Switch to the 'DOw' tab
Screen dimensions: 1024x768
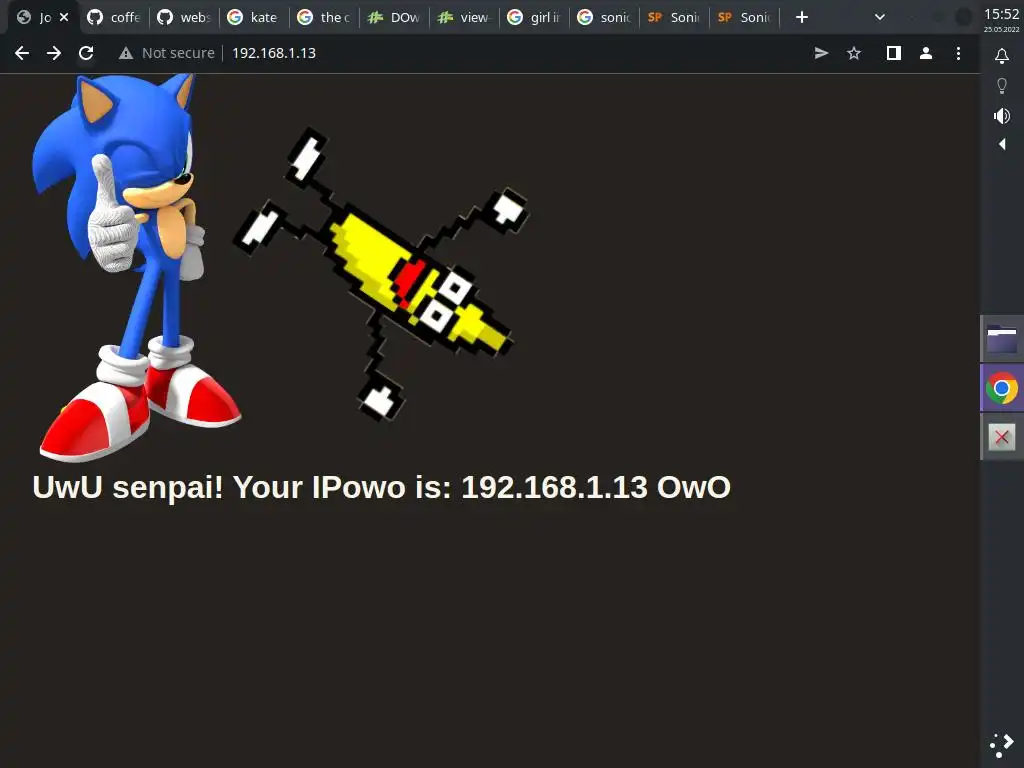(x=394, y=17)
